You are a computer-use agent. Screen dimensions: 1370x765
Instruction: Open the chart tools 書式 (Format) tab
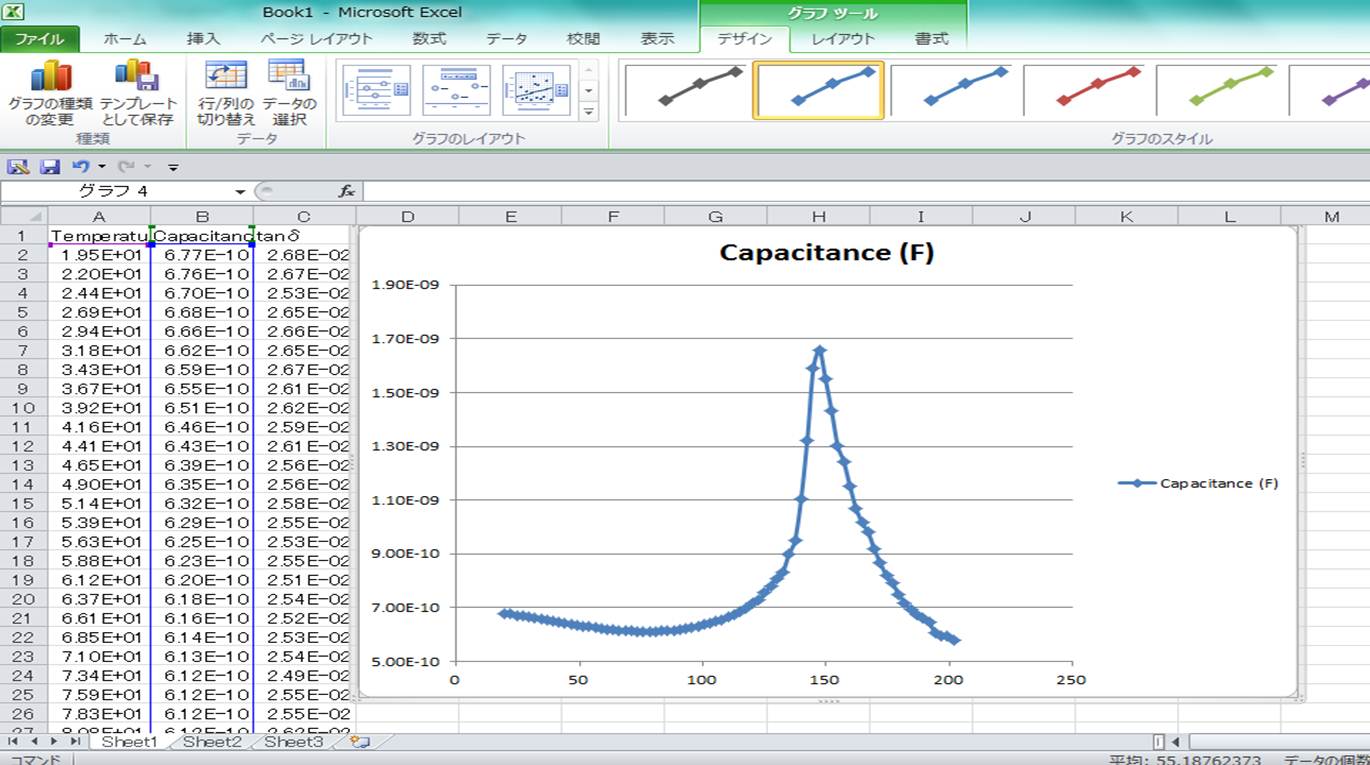[x=932, y=39]
